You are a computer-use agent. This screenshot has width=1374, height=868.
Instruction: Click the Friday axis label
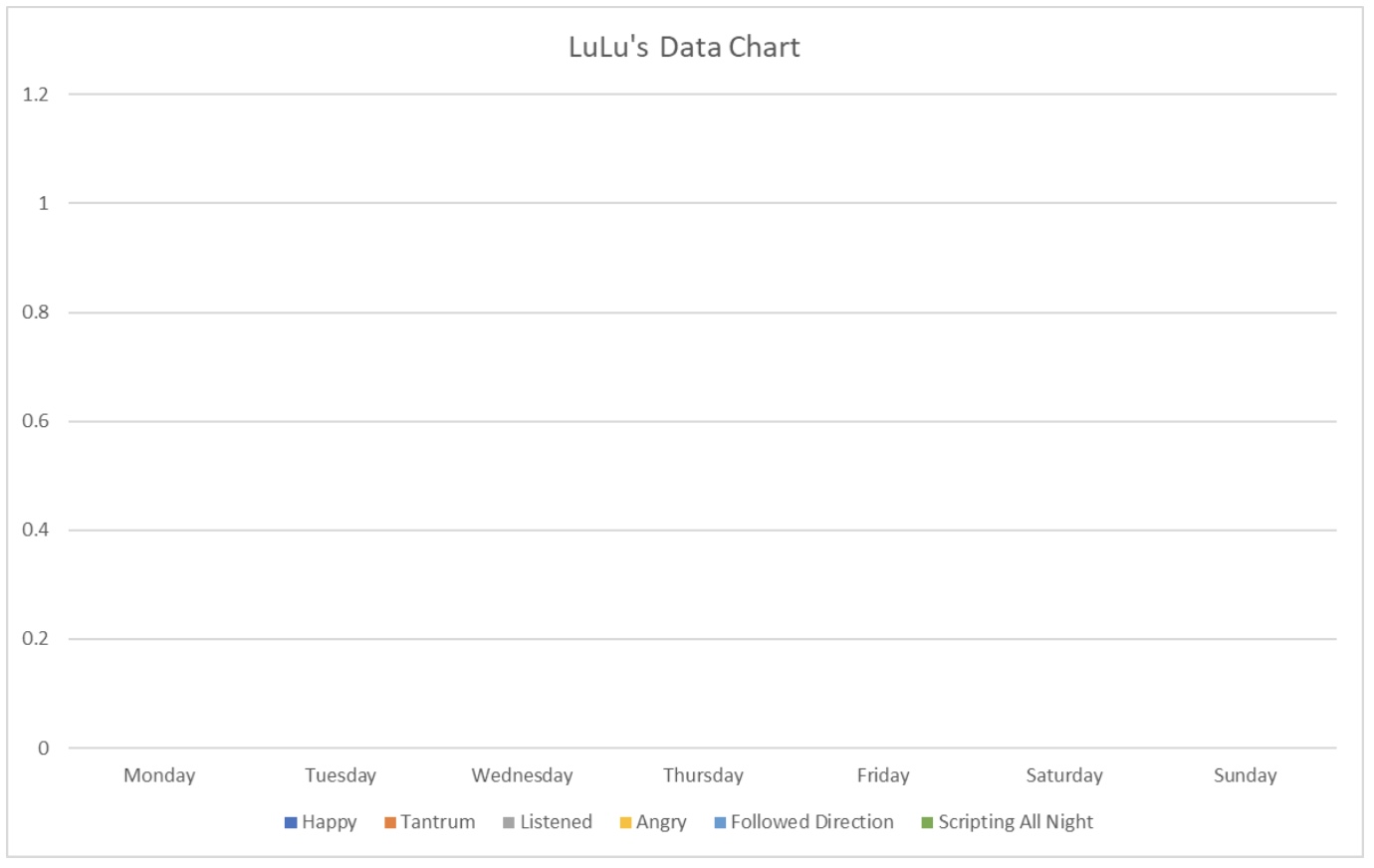883,775
